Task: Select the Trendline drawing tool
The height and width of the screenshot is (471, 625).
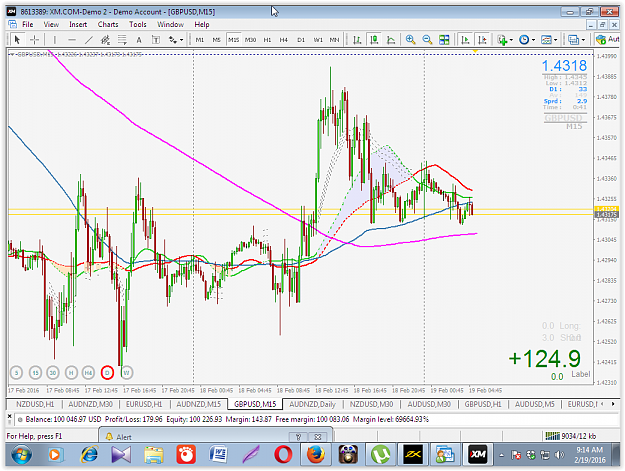Action: click(88, 40)
